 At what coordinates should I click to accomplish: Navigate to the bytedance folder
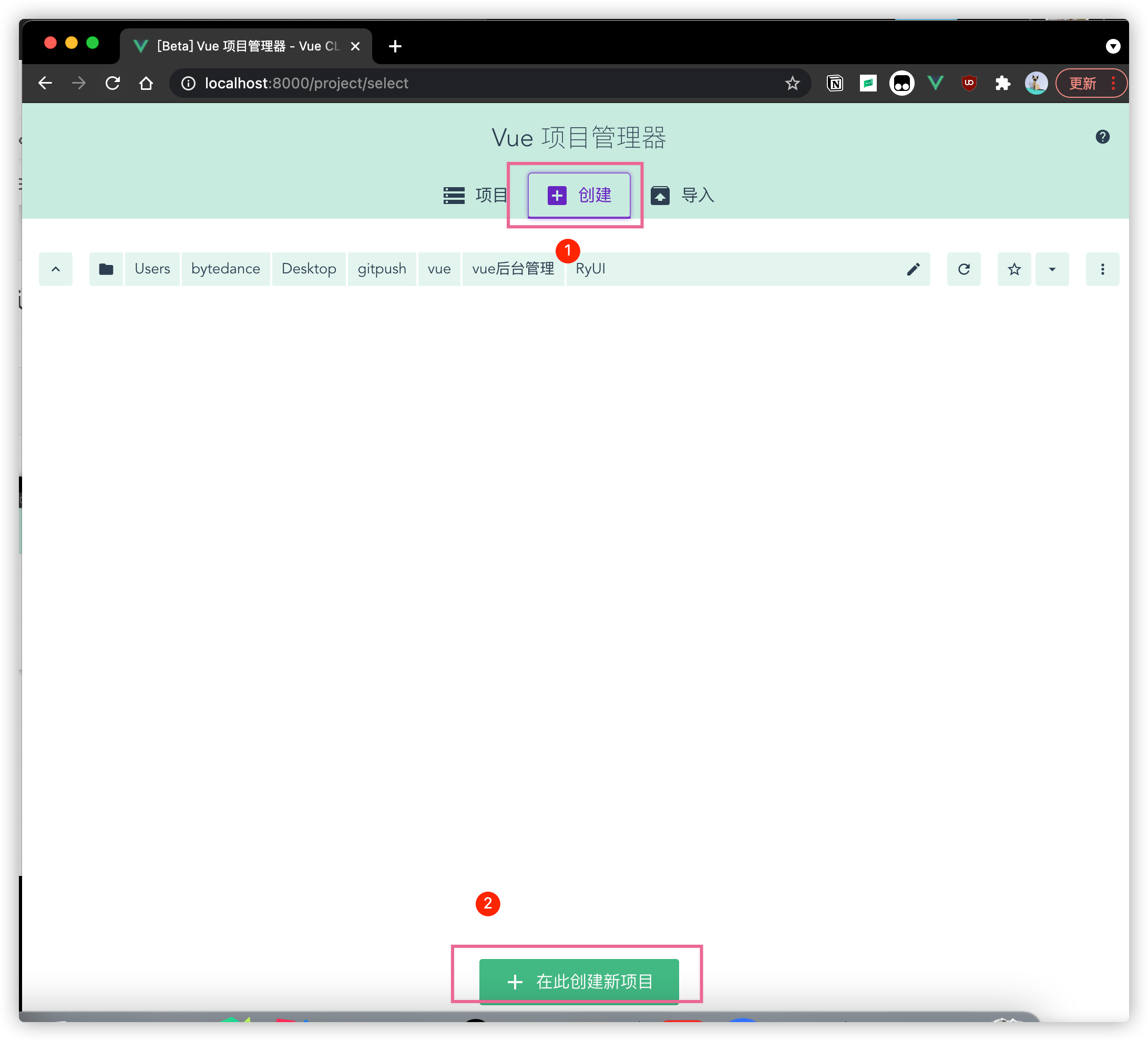point(225,269)
